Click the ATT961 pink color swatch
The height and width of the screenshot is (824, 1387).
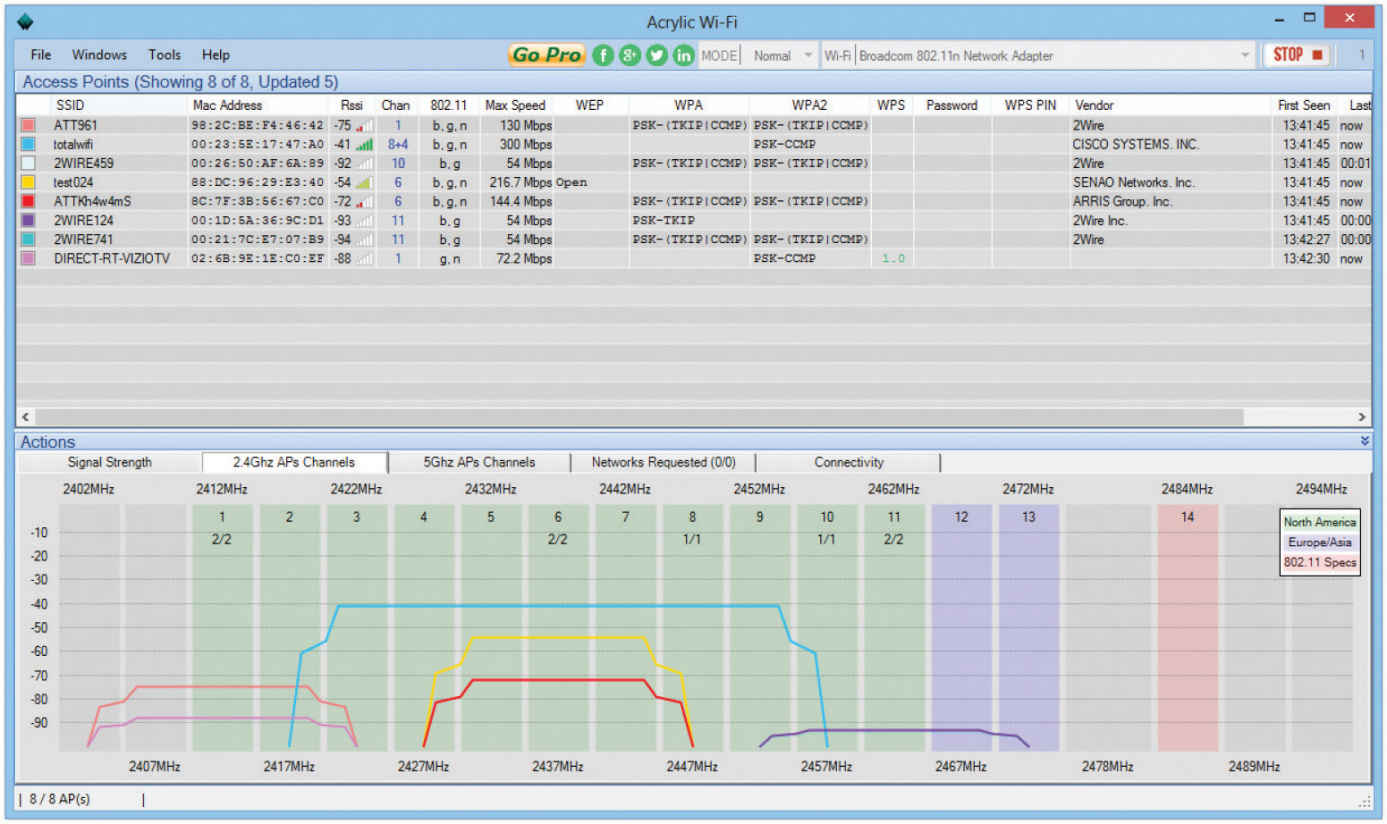pos(28,125)
